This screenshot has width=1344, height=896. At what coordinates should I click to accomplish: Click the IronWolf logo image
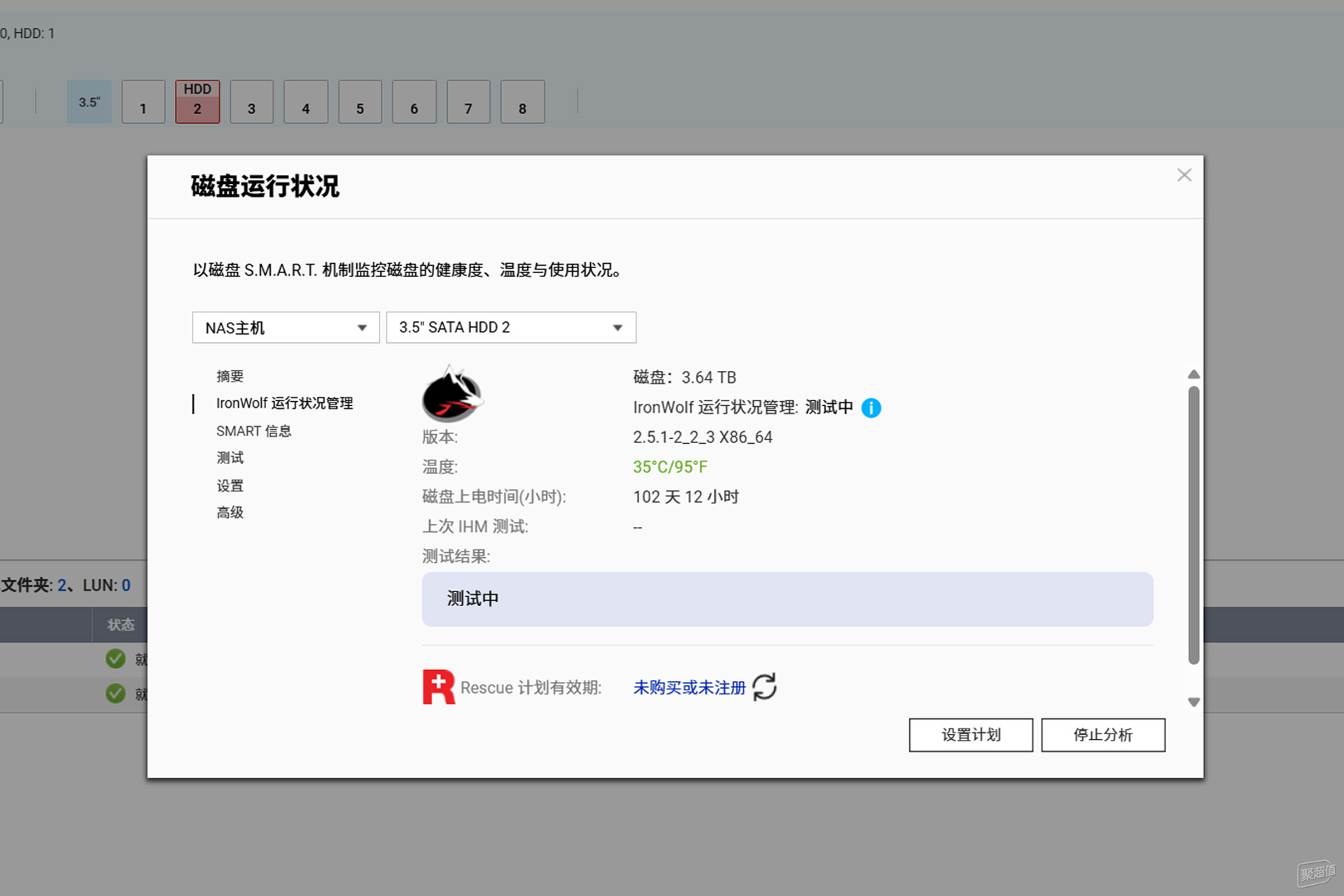point(452,393)
